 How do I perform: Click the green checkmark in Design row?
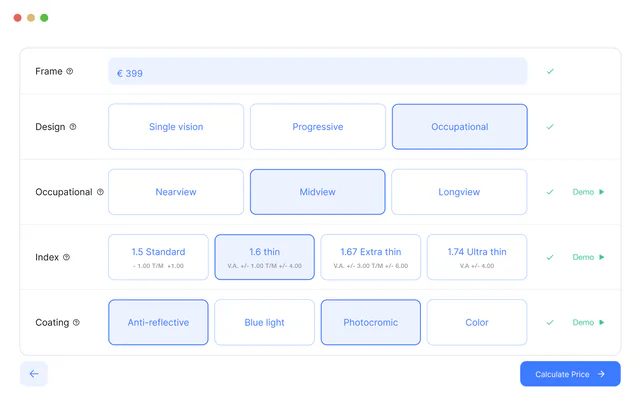[x=550, y=127]
